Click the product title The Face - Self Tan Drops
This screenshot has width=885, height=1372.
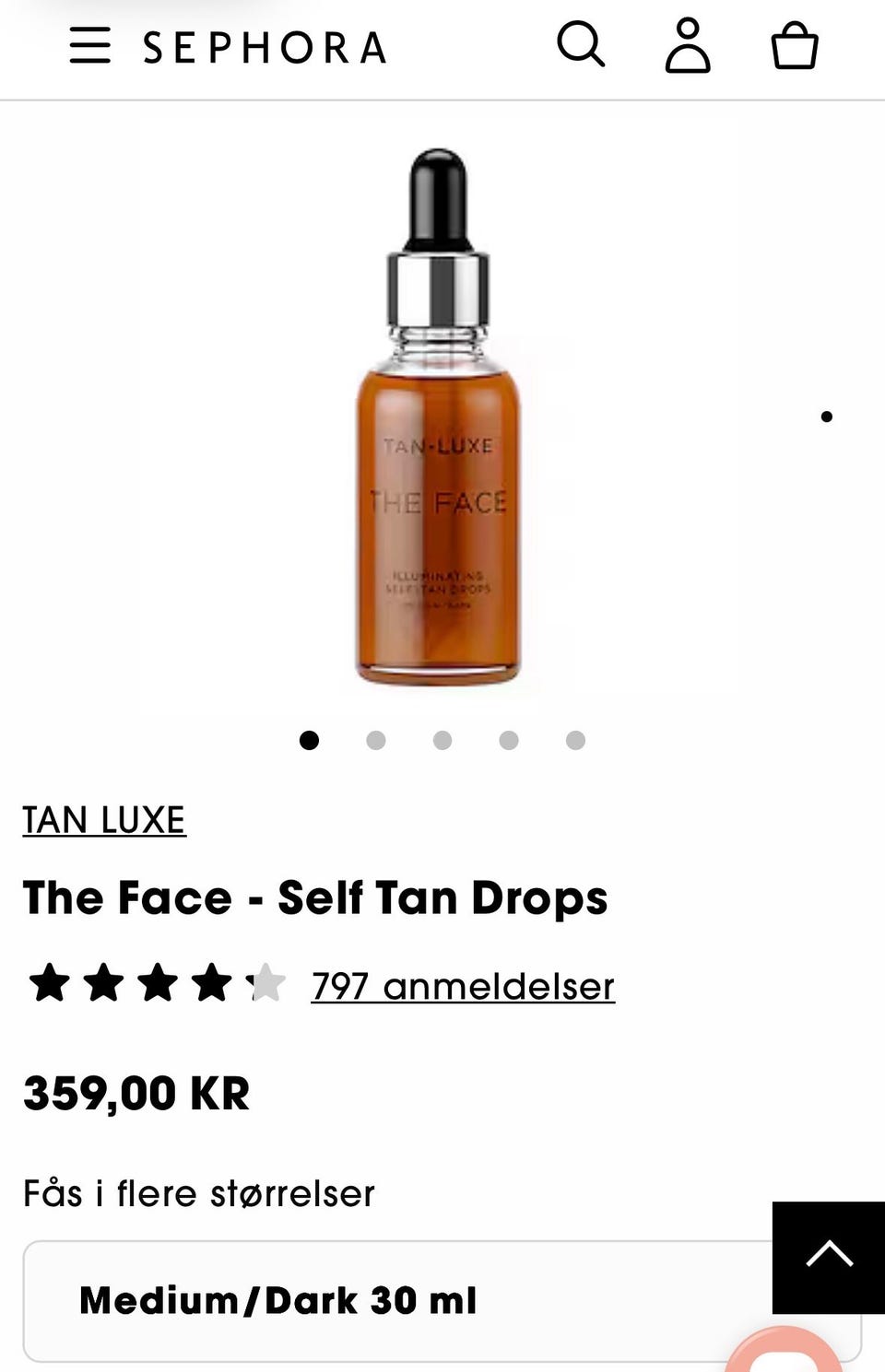coord(315,898)
